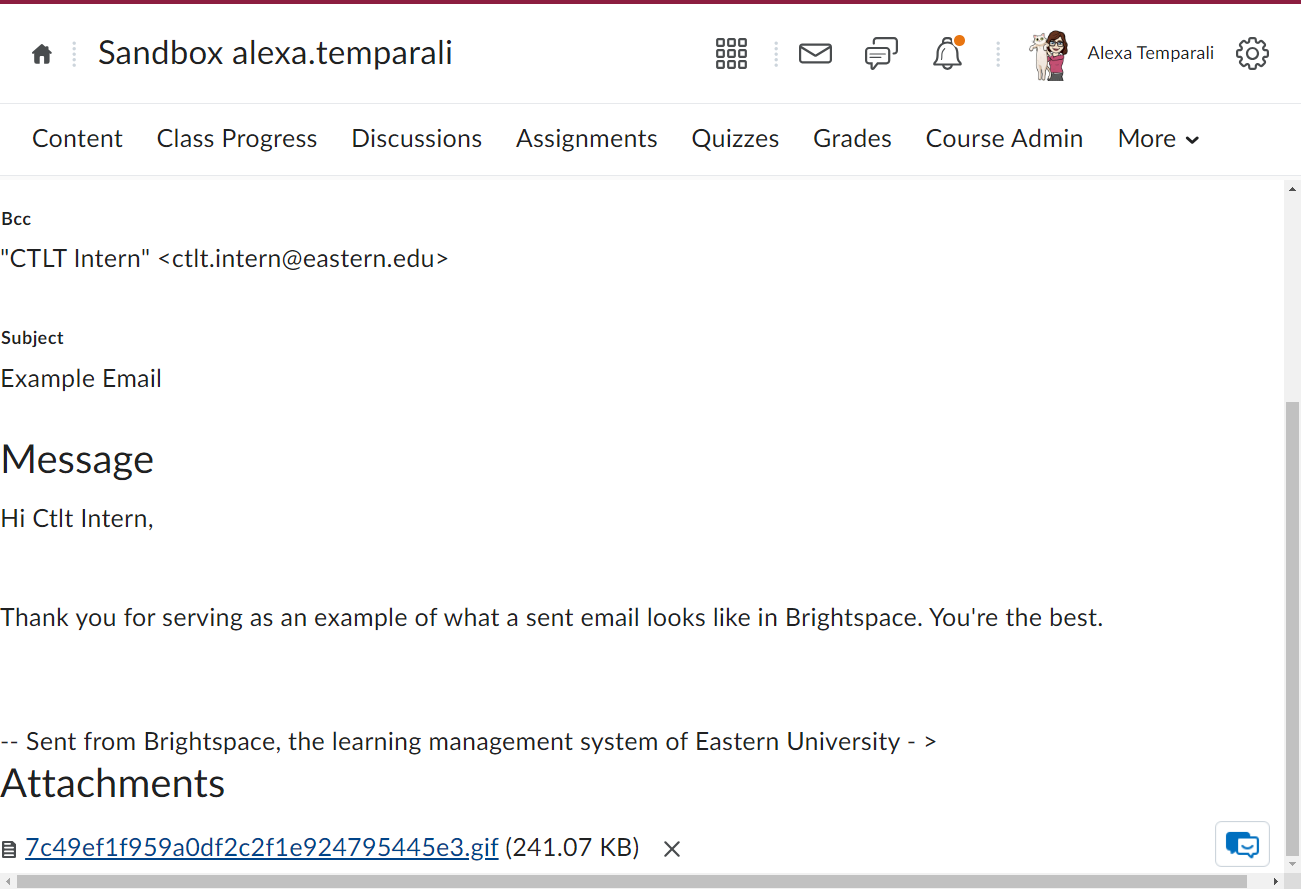
Task: Remove the gif attachment with X
Action: tap(672, 849)
